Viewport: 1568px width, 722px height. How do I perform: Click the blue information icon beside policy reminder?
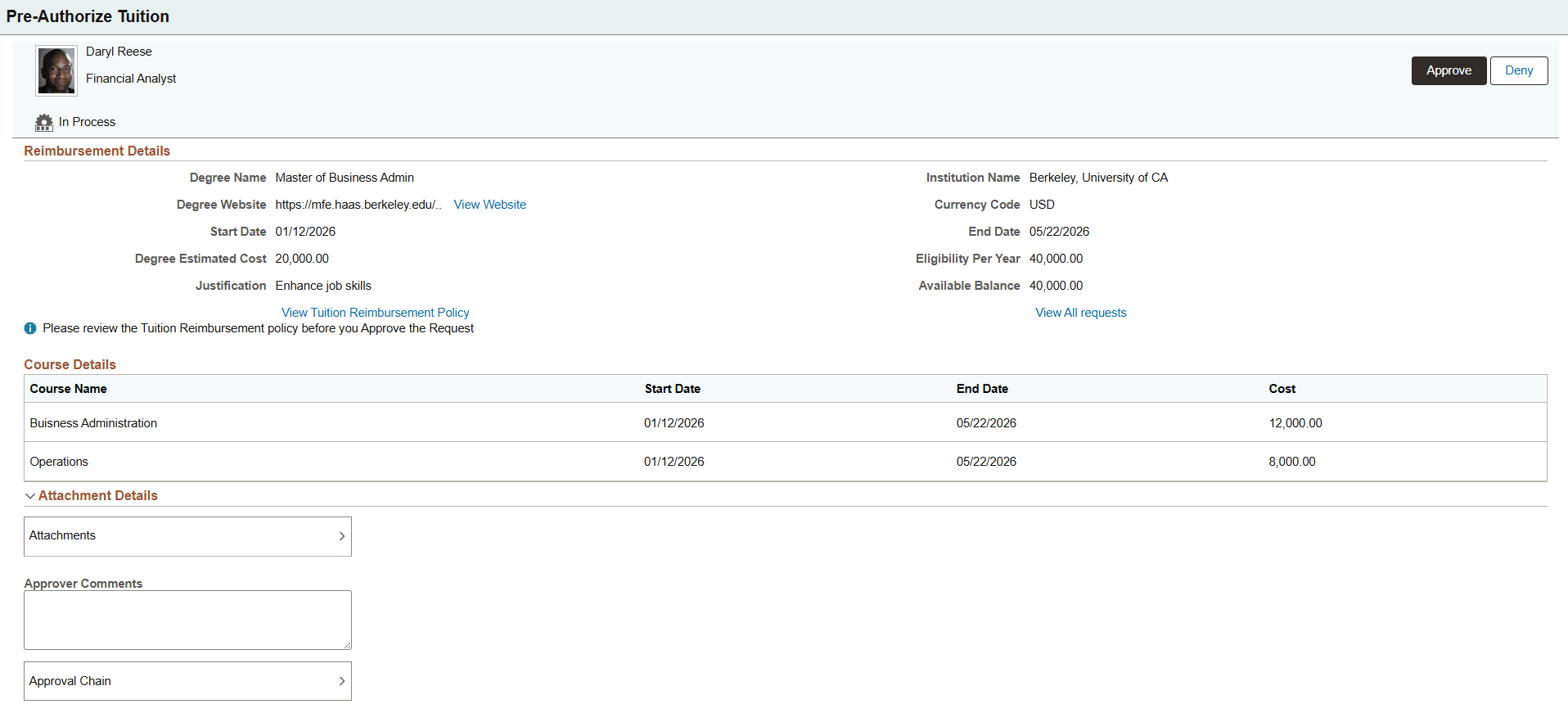coord(30,328)
